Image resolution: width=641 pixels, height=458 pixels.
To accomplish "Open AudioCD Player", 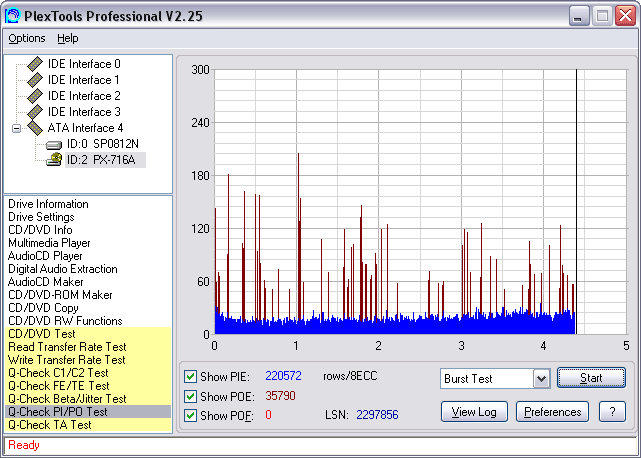I will 45,256.
